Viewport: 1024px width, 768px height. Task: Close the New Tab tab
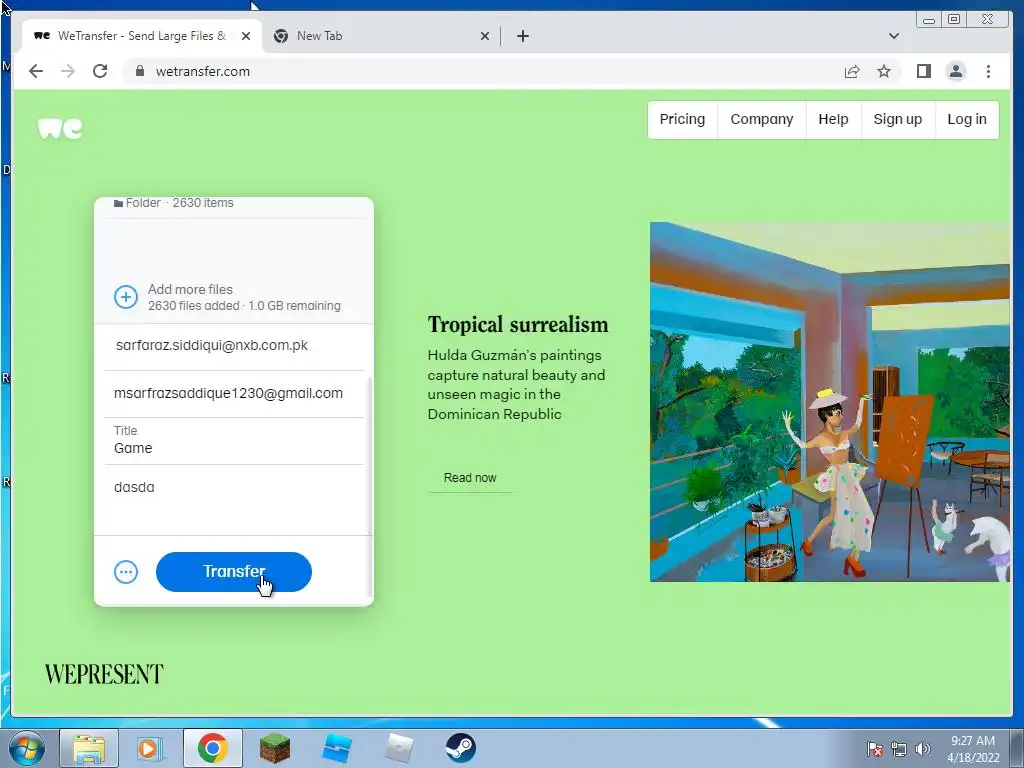pyautogui.click(x=485, y=36)
